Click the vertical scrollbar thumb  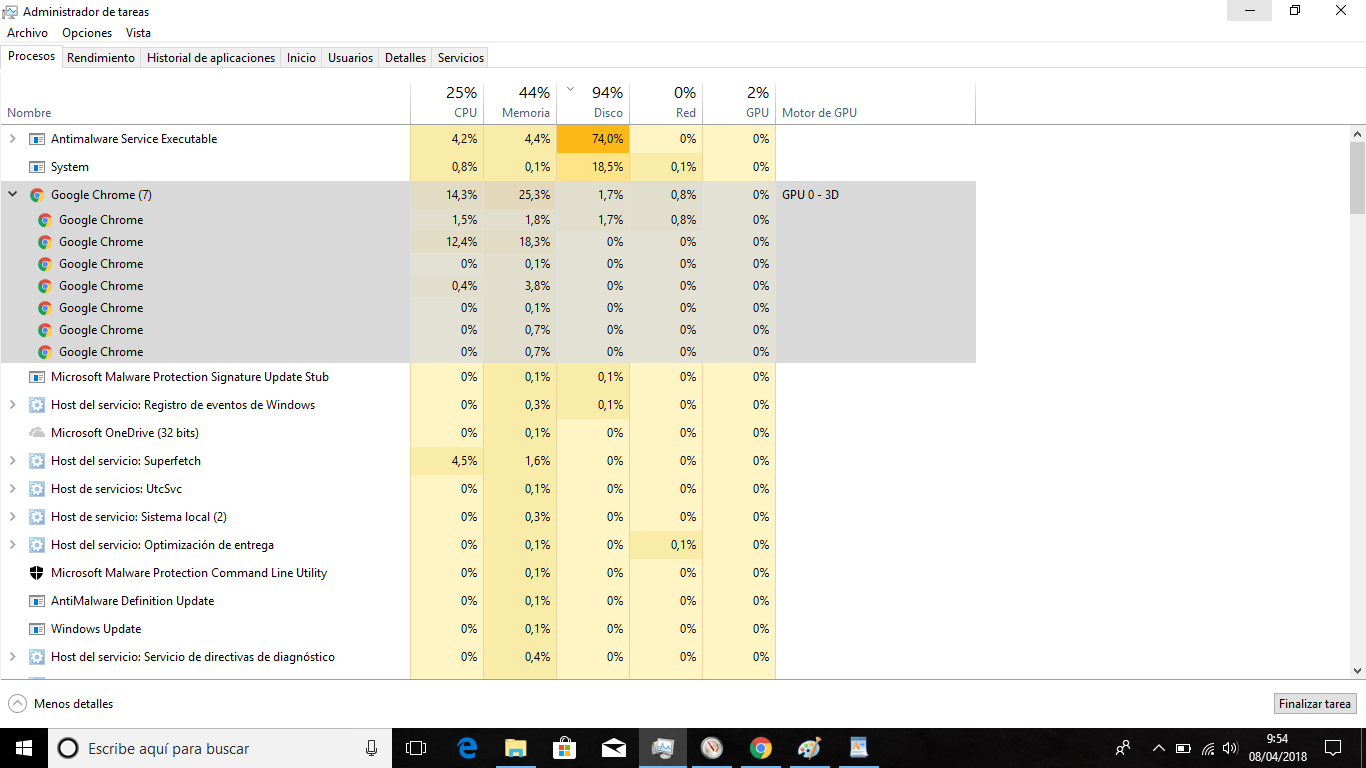[x=1358, y=178]
